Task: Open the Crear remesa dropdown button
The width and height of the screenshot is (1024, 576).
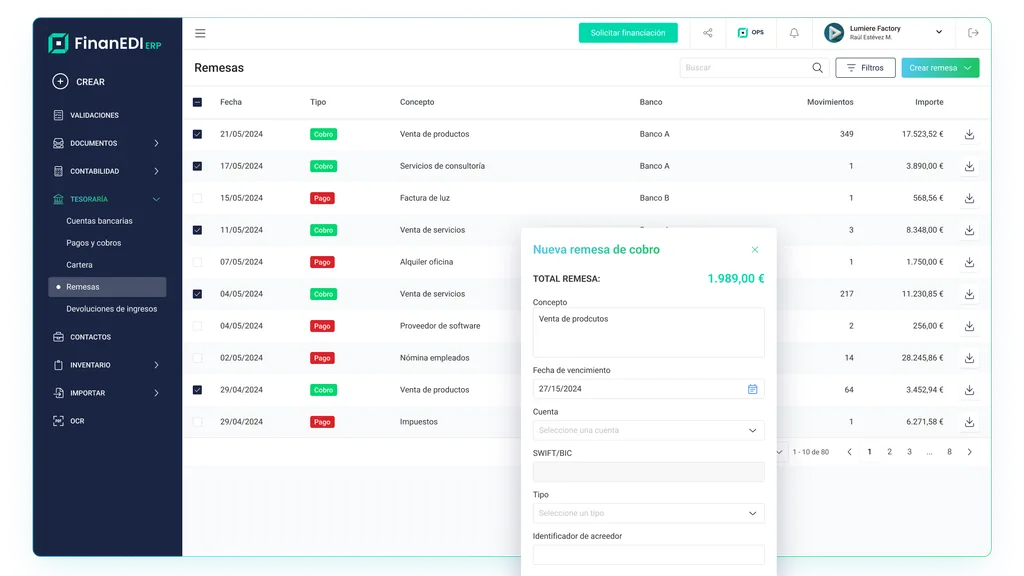Action: (x=940, y=68)
